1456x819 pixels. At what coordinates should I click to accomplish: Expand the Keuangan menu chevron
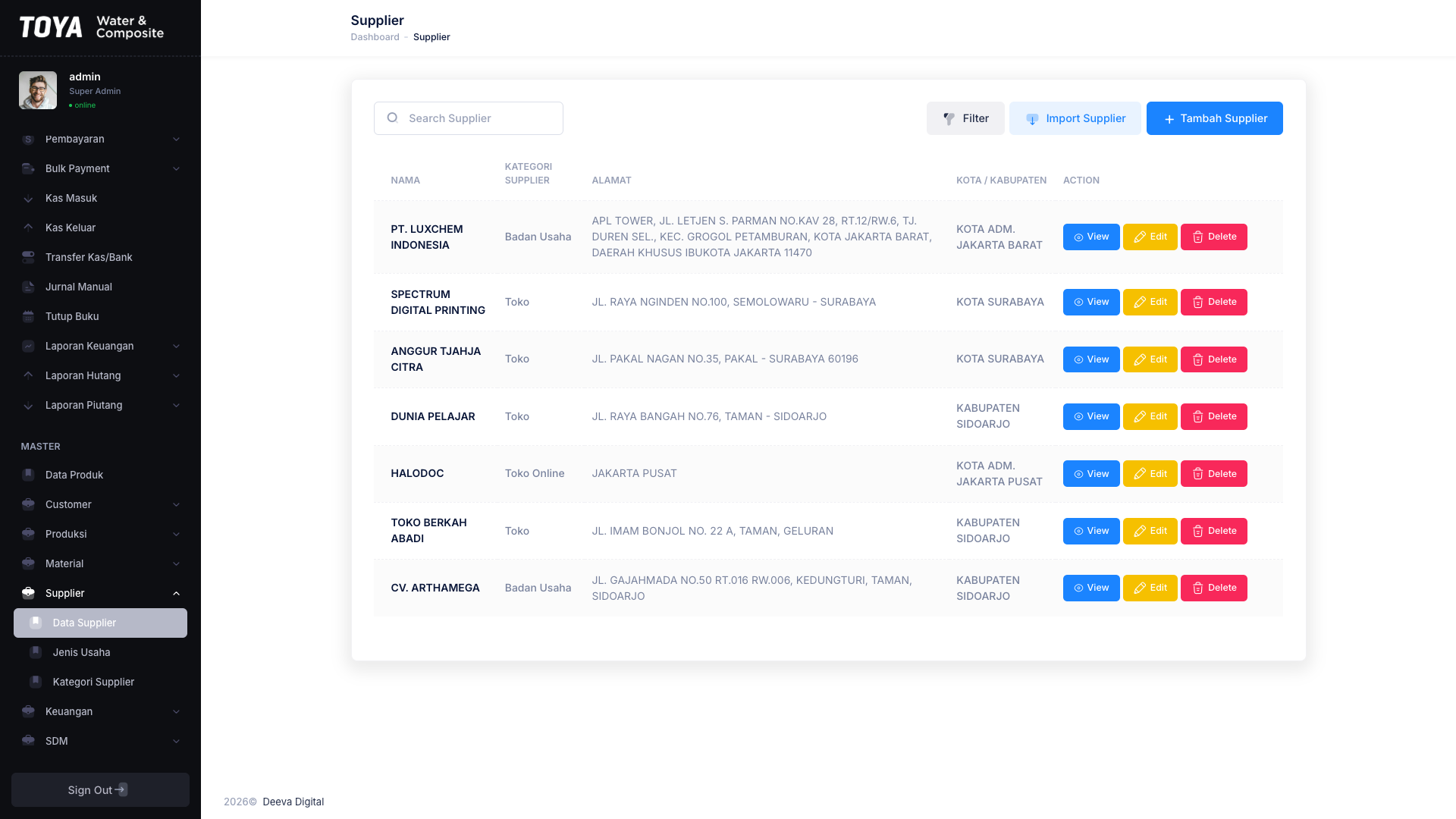click(x=176, y=711)
